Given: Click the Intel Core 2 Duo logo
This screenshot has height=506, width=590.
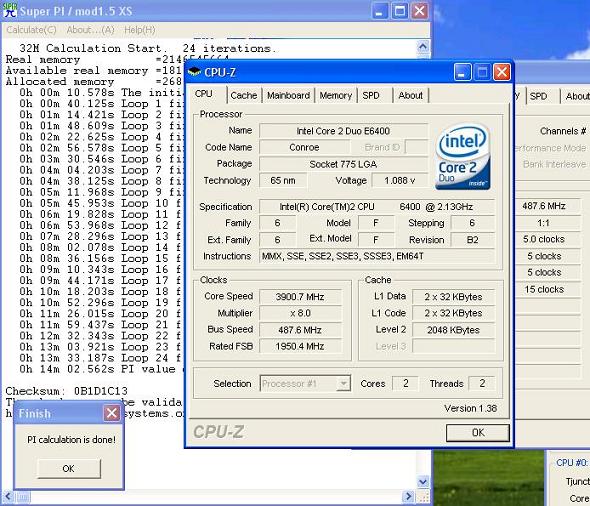Looking at the screenshot, I should [x=463, y=156].
